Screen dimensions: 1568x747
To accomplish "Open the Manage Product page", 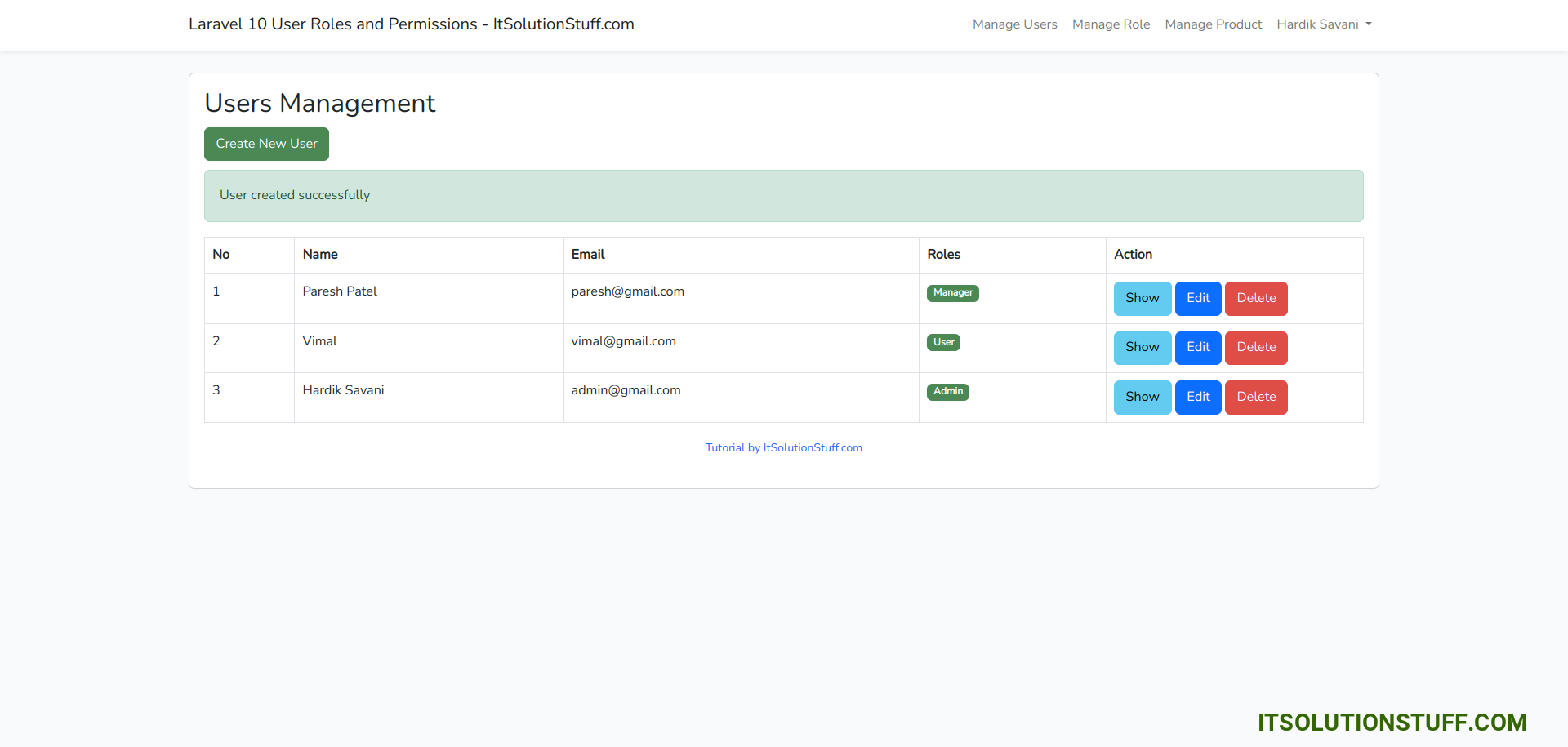I will pos(1214,24).
